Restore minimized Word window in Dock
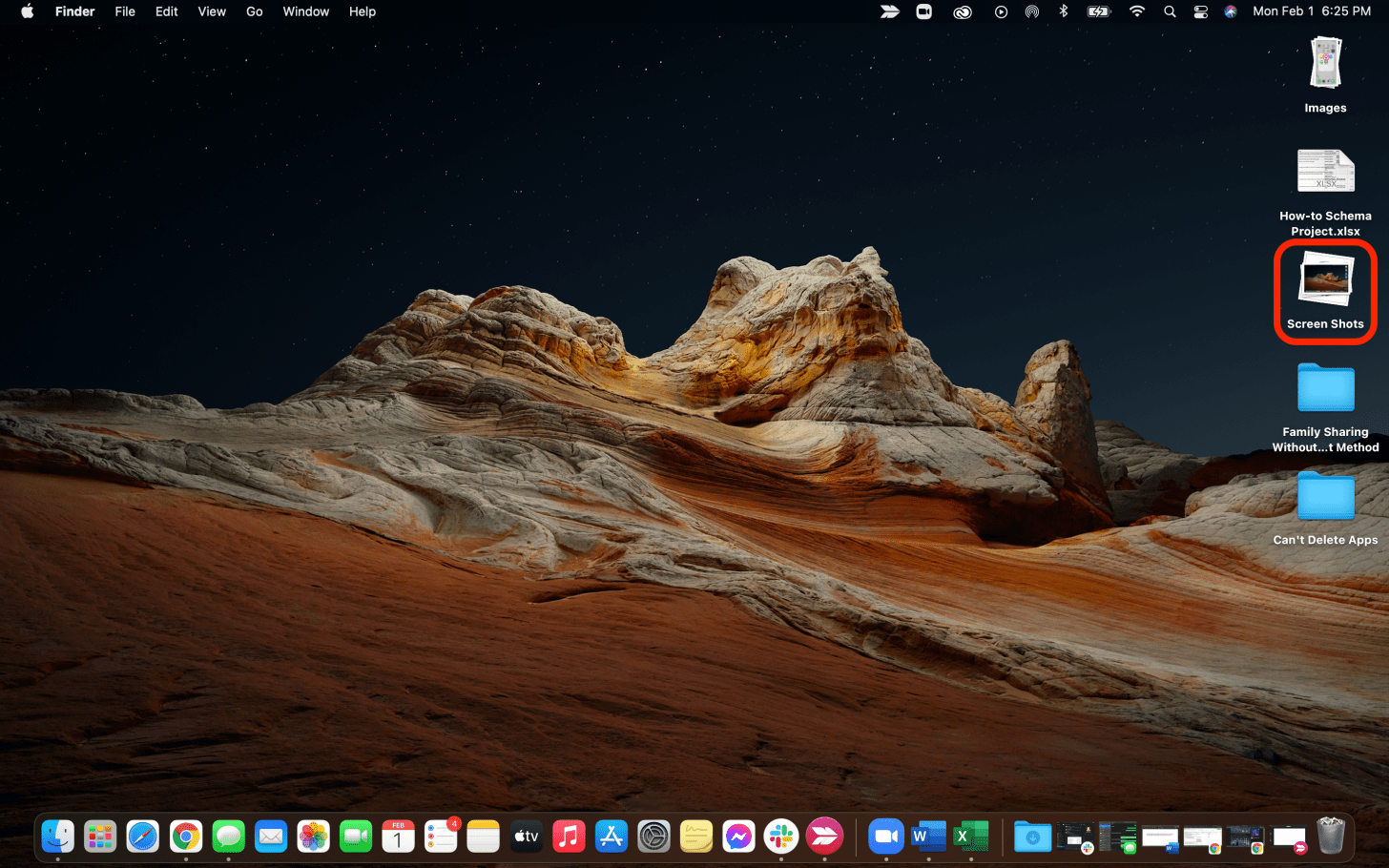 click(x=1160, y=839)
